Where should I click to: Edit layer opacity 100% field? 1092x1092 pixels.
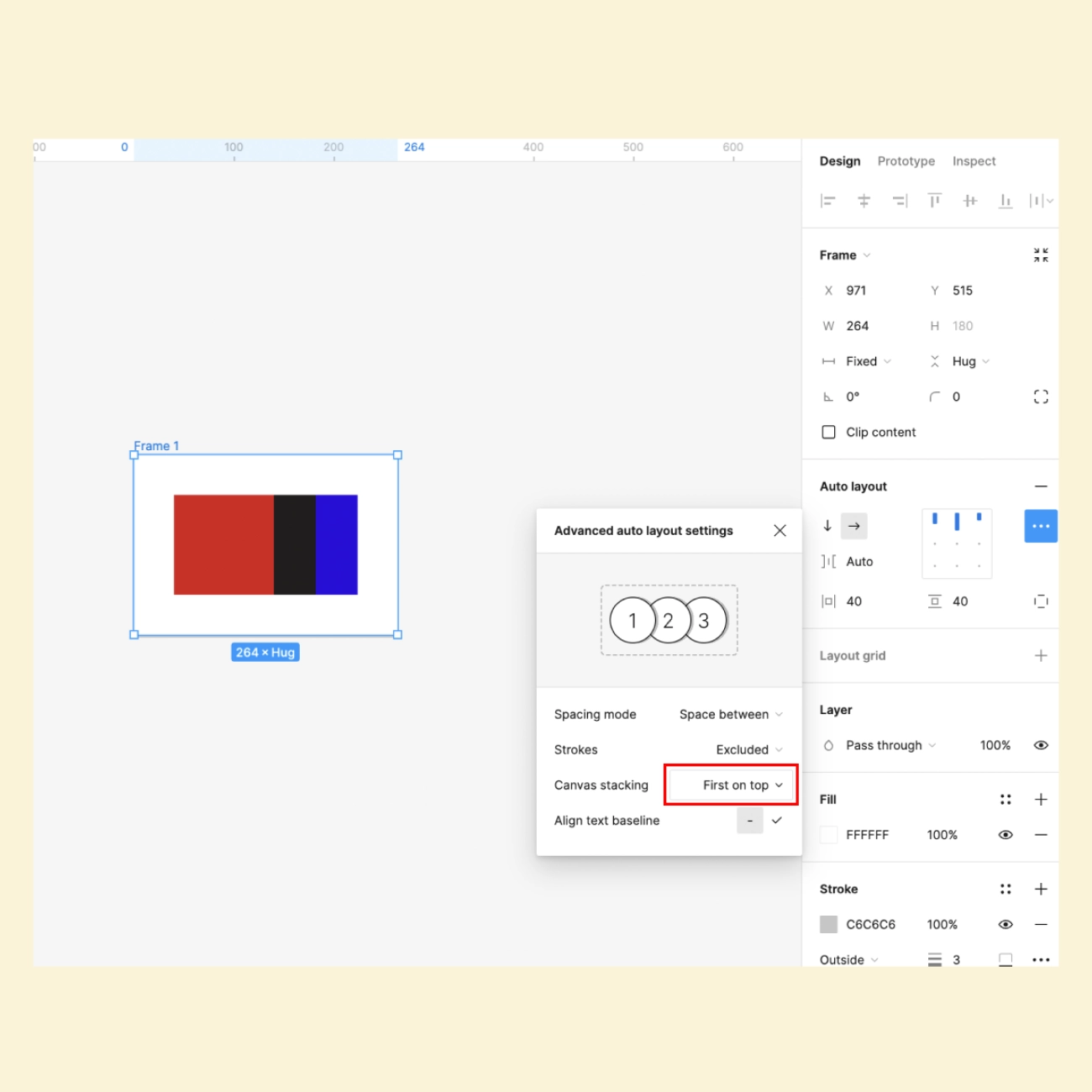point(995,745)
